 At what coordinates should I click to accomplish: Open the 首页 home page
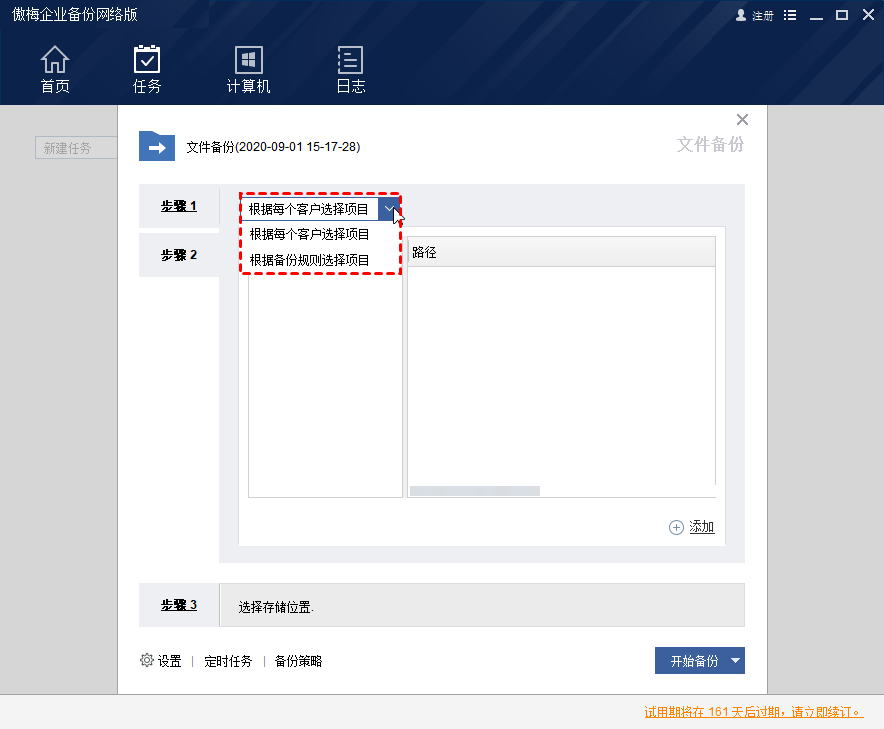pos(55,68)
